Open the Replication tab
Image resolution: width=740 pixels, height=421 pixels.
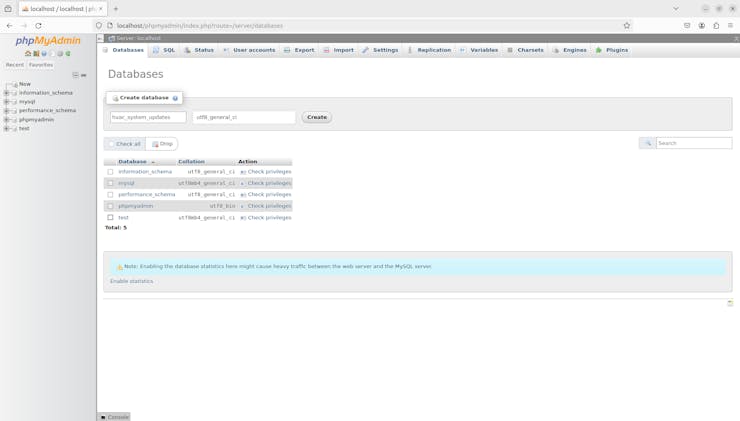point(429,50)
